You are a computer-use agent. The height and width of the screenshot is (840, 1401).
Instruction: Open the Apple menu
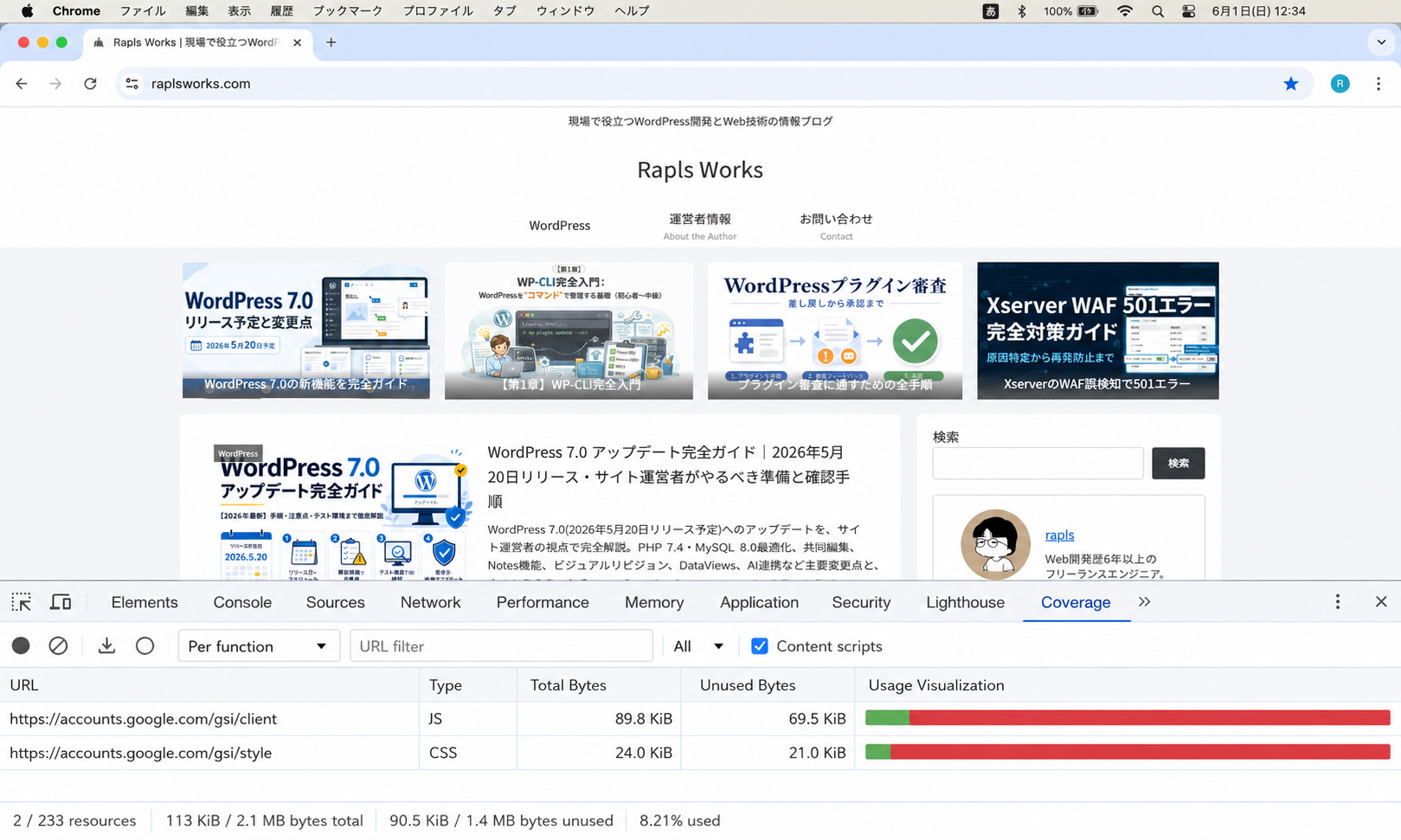pos(27,11)
